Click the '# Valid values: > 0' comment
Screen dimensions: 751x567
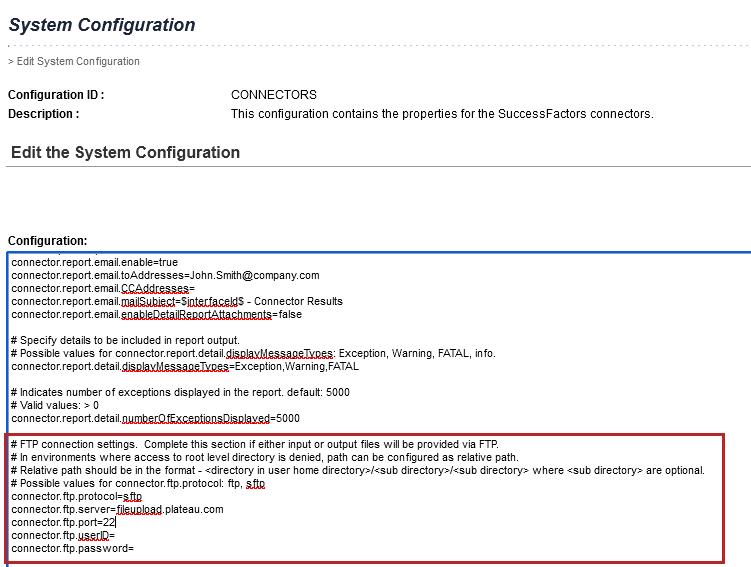point(55,405)
